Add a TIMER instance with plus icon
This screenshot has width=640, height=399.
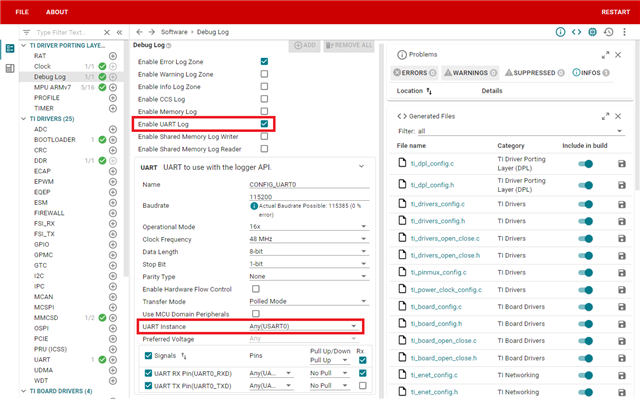point(113,109)
